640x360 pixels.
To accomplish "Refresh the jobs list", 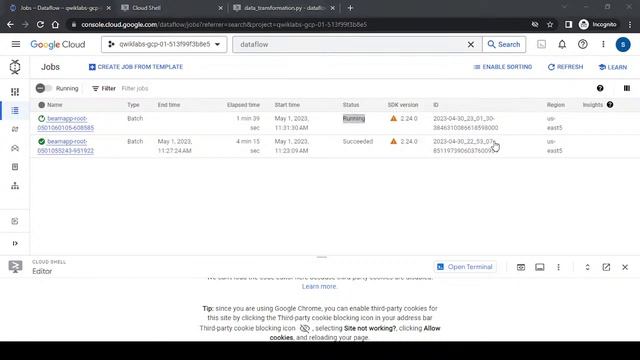I will coord(565,67).
